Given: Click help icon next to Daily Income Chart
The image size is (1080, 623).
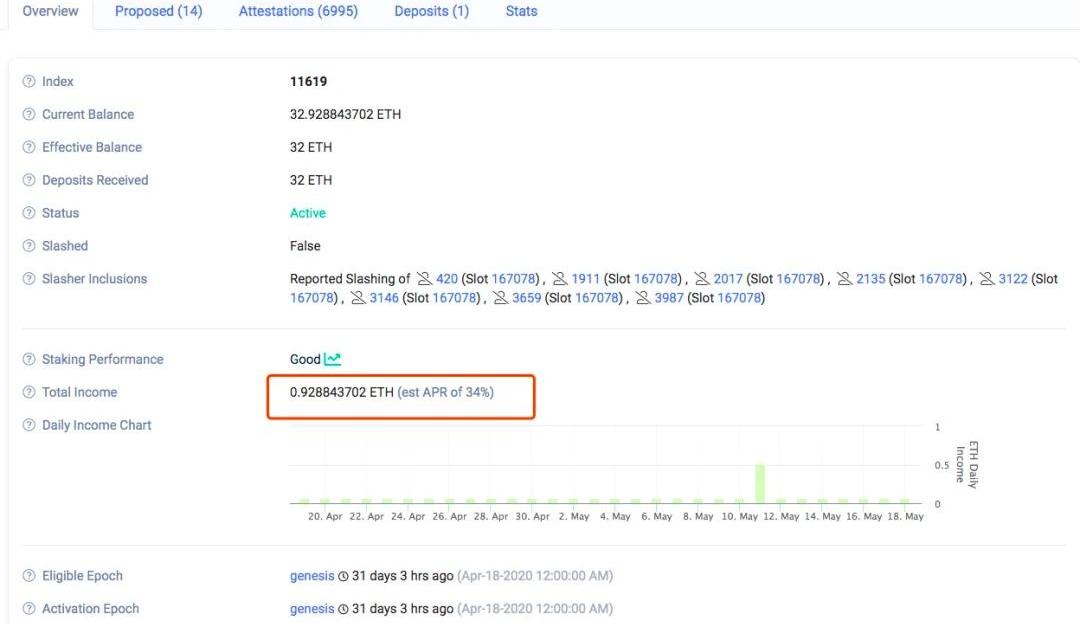Looking at the screenshot, I should [x=29, y=425].
